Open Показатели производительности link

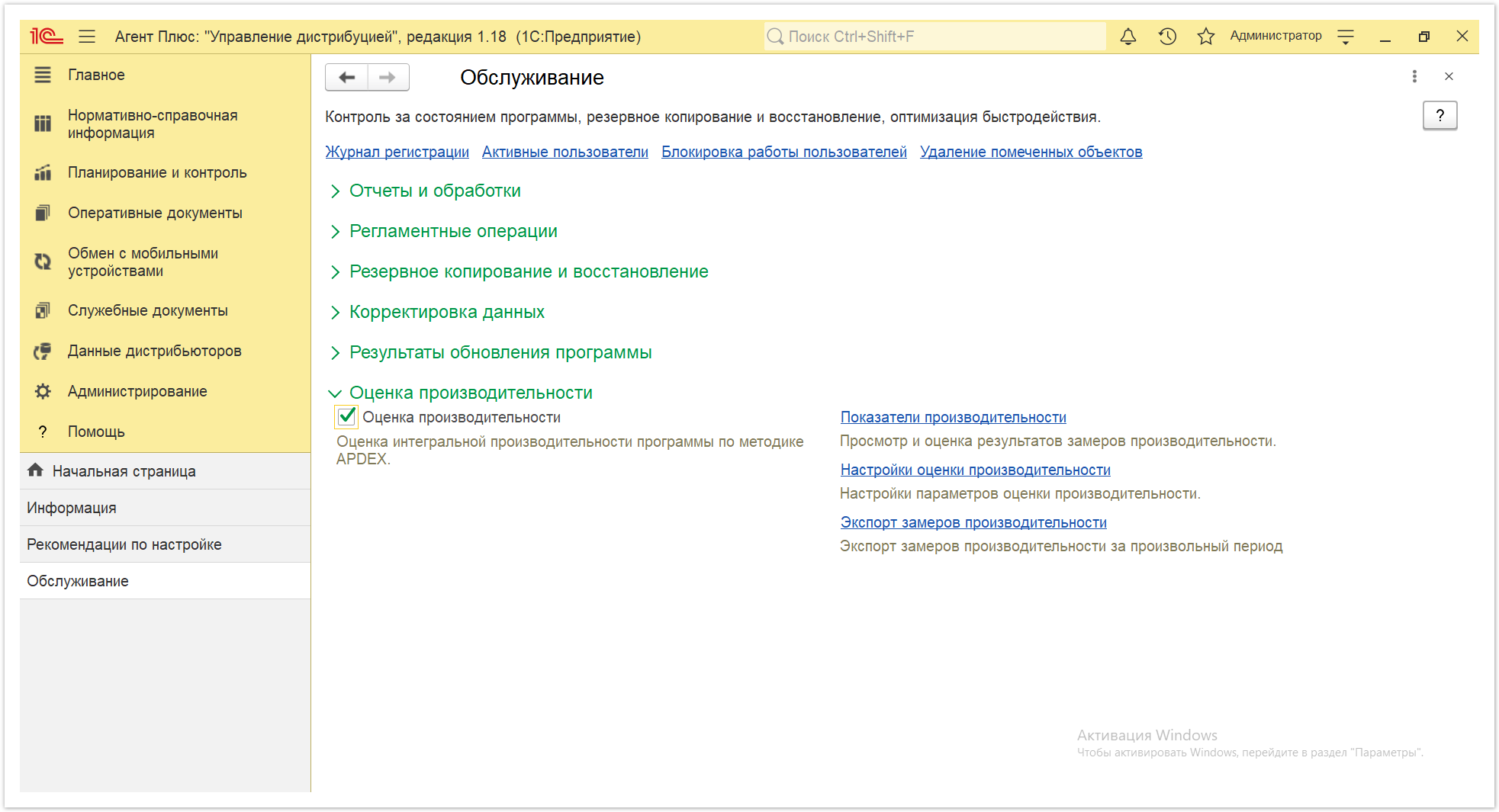tap(953, 417)
